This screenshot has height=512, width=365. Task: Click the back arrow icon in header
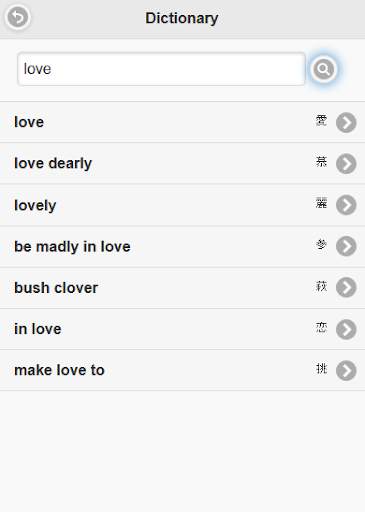point(17,17)
